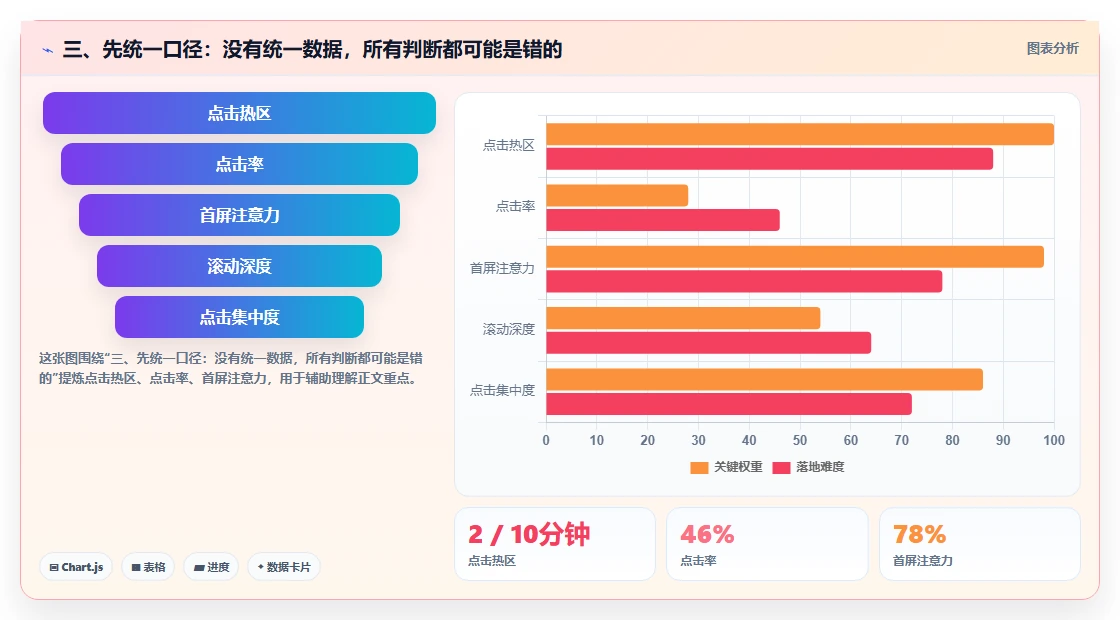Click the 点击率 axis label in chart
This screenshot has width=1120, height=620.
pos(515,207)
